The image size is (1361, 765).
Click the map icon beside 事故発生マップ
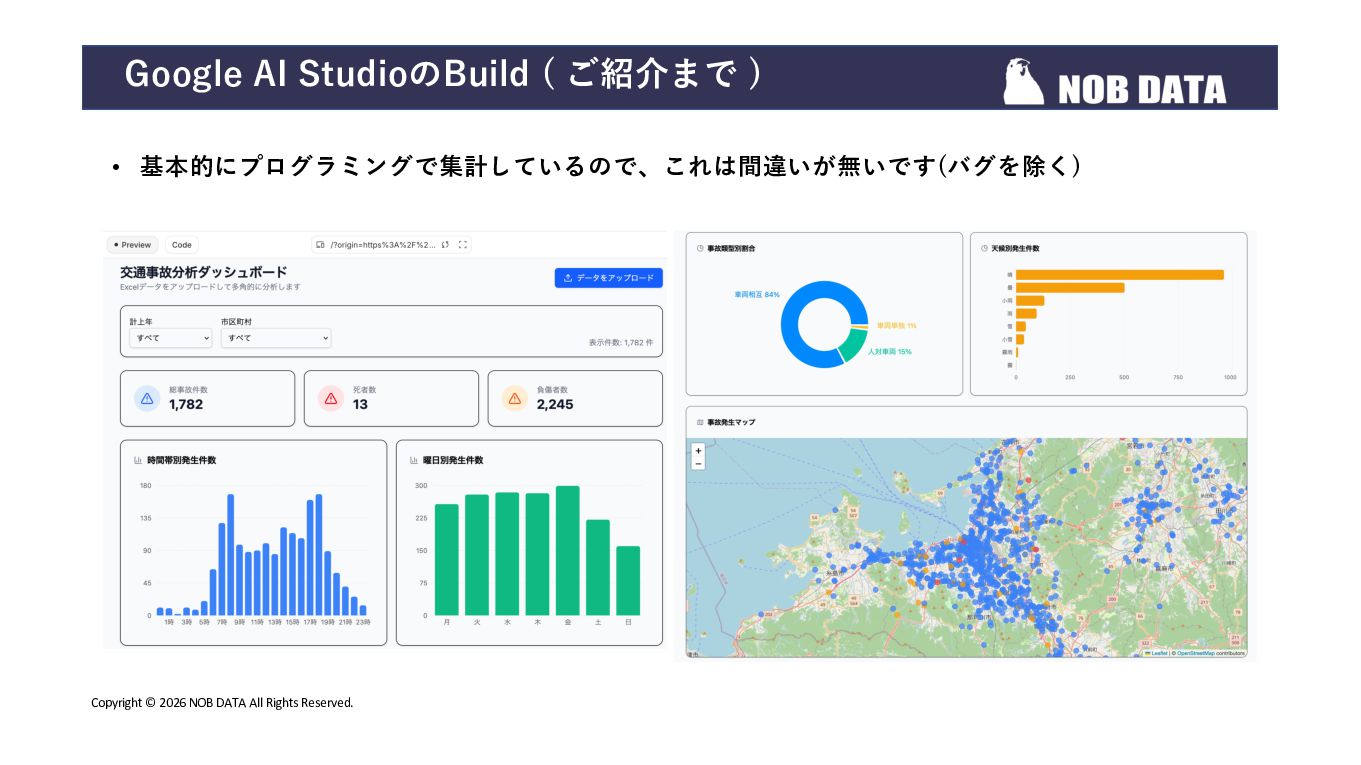click(x=700, y=422)
